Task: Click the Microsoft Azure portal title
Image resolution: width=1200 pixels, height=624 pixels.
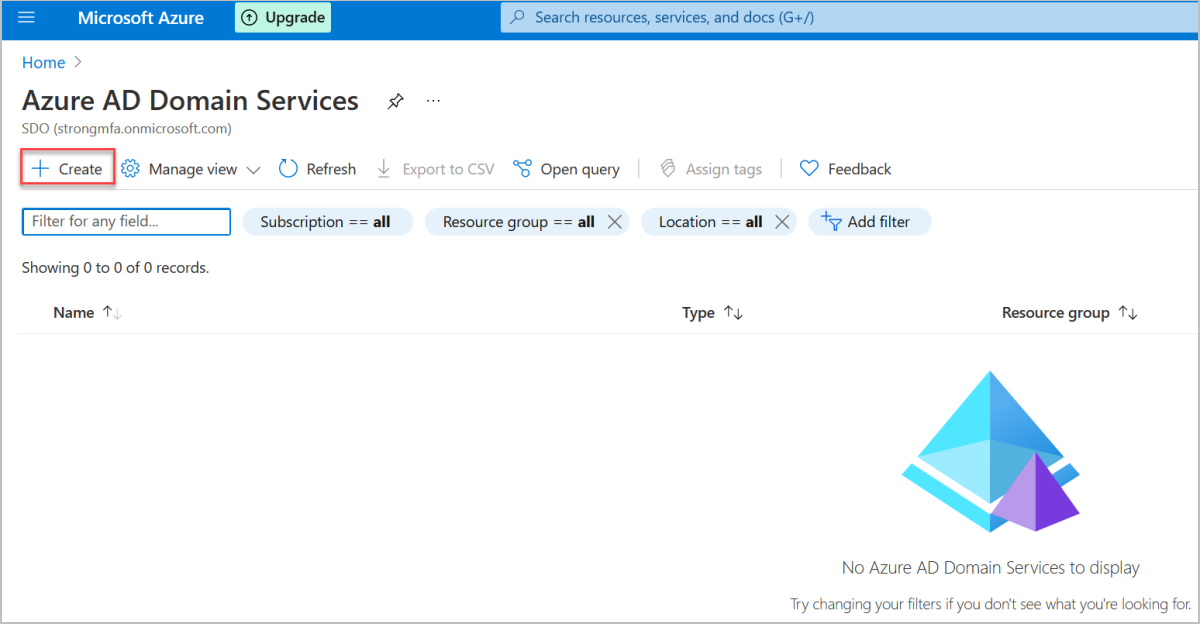Action: [x=141, y=18]
